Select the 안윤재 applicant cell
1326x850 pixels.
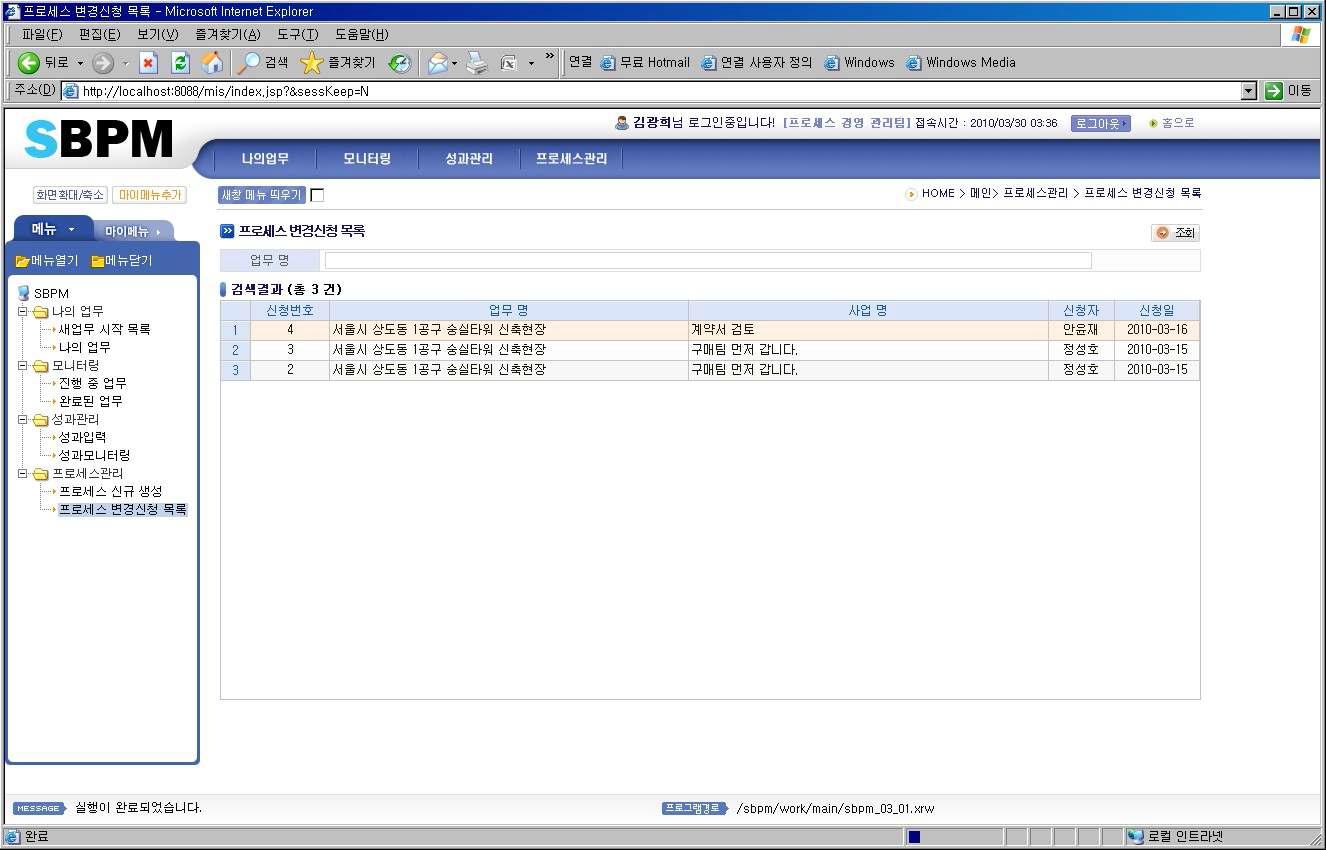(x=1081, y=330)
